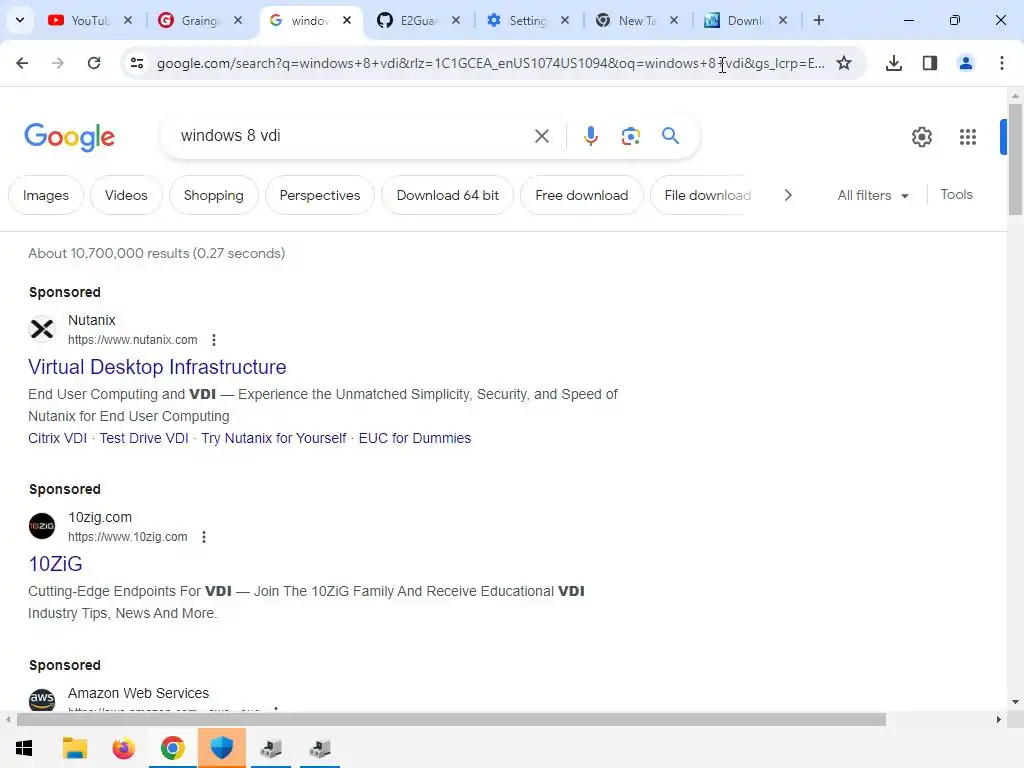1024x768 pixels.
Task: Open the Windows Start menu
Action: coord(24,748)
